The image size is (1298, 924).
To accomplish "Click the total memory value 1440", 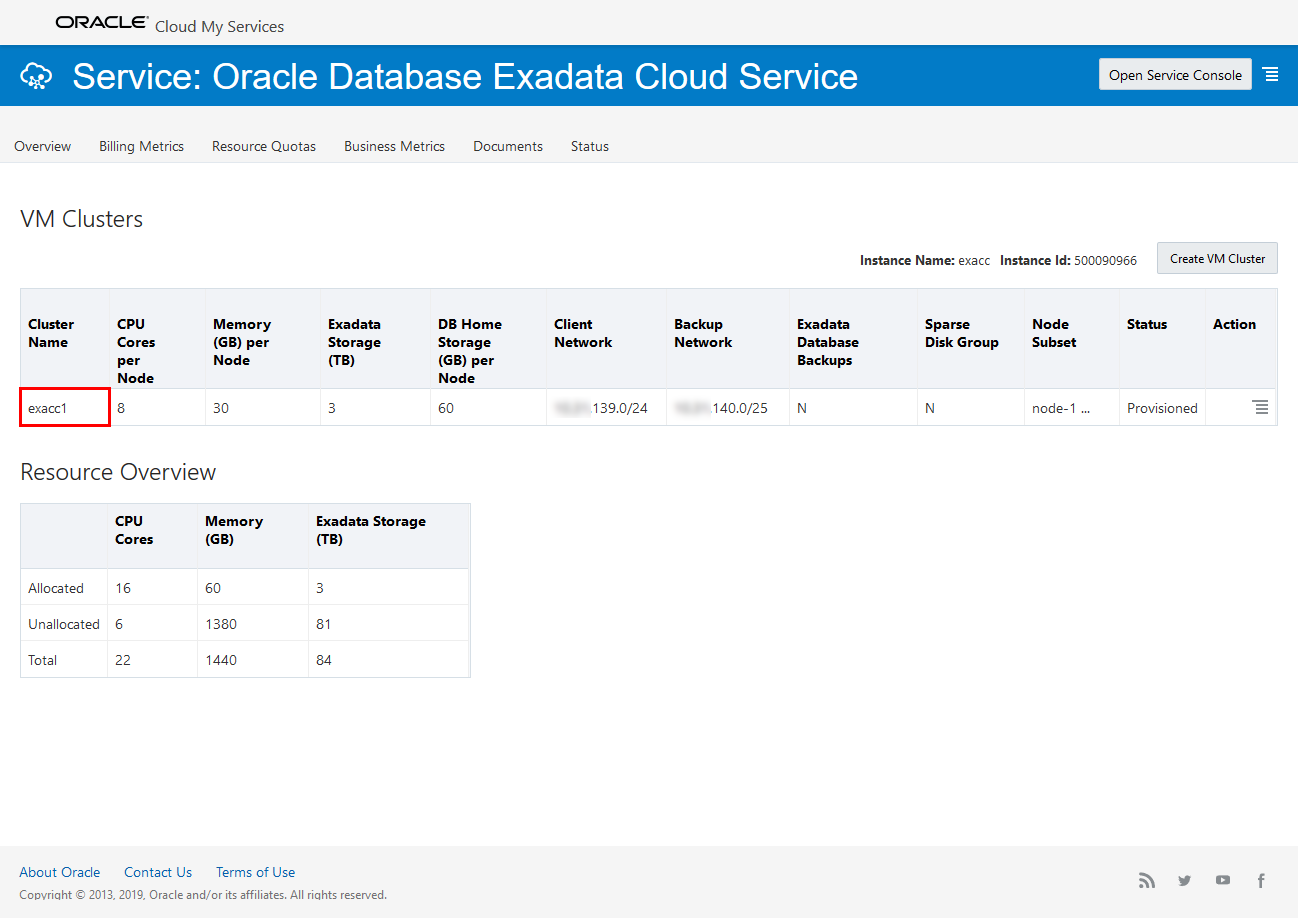I will (x=221, y=660).
